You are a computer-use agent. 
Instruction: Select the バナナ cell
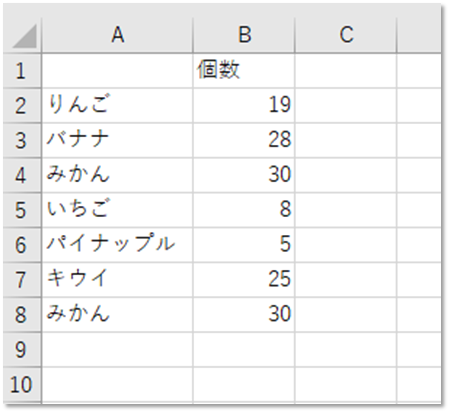pos(117,140)
